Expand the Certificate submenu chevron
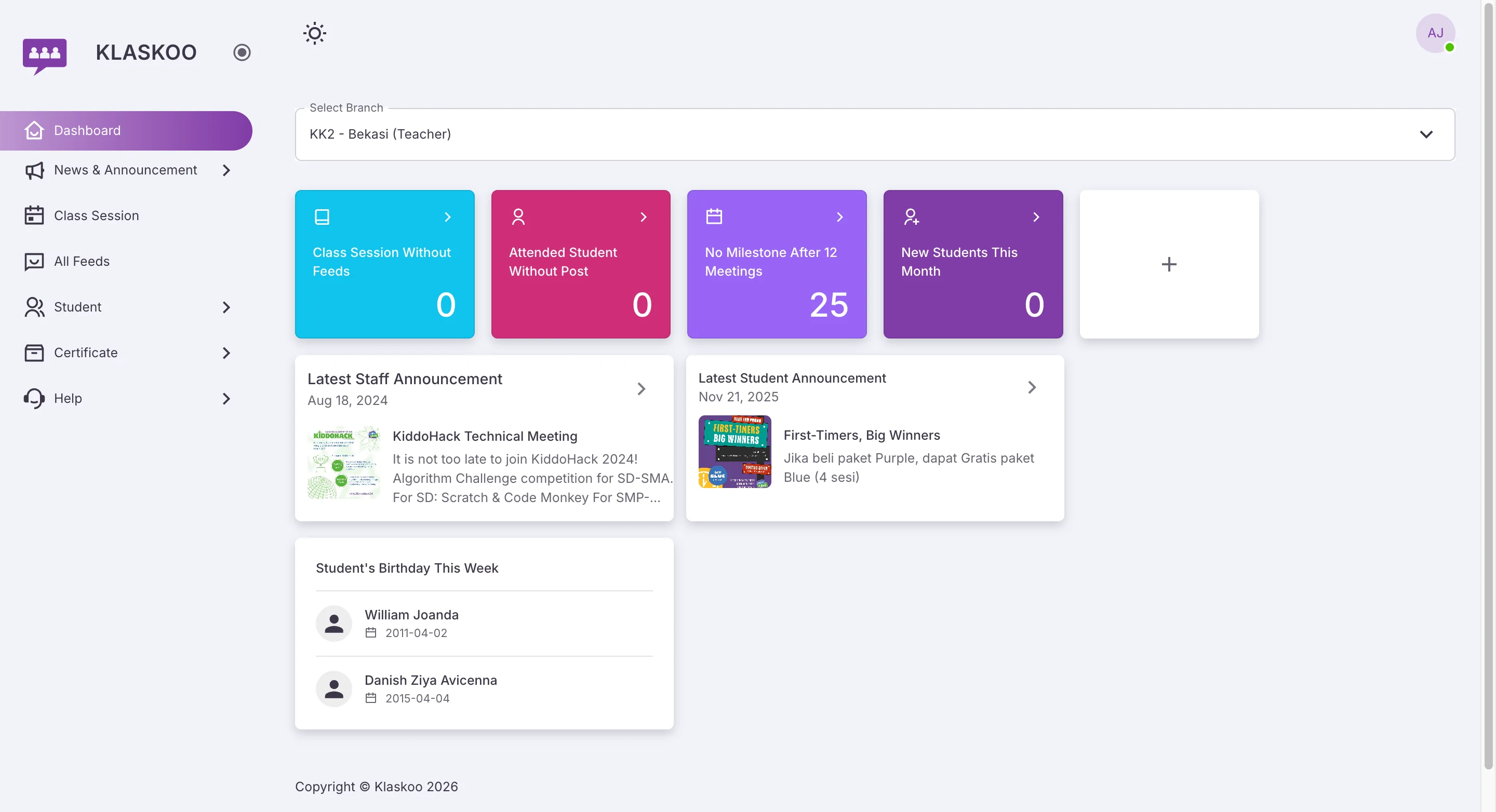Image resolution: width=1496 pixels, height=812 pixels. [226, 353]
